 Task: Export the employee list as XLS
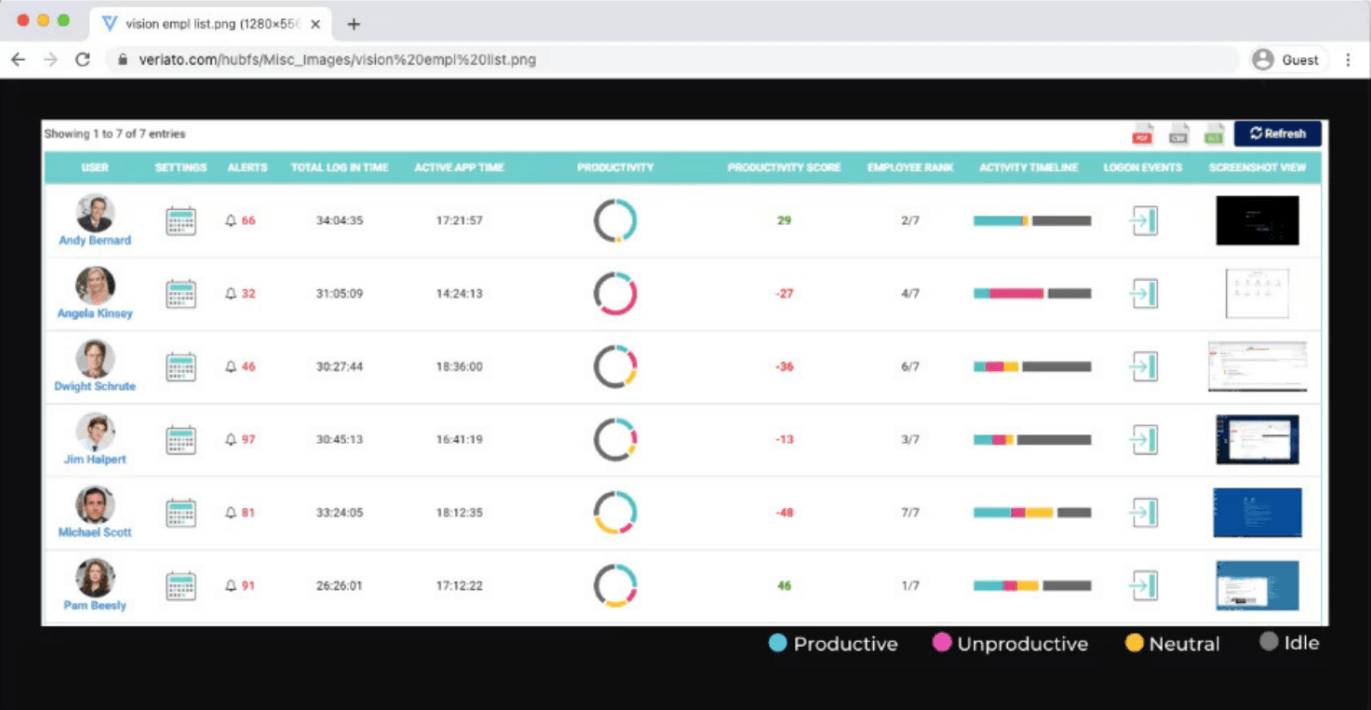pyautogui.click(x=1214, y=134)
